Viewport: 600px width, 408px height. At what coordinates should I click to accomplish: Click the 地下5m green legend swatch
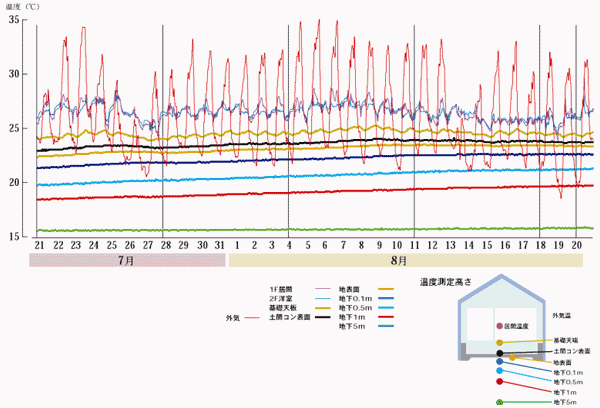[386, 326]
